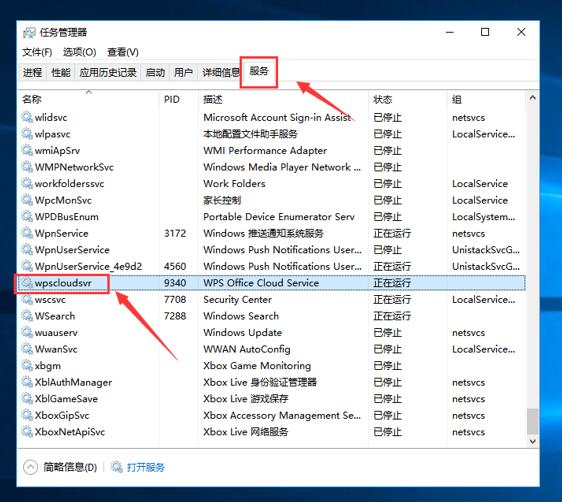Open the 文件(F) menu

pos(37,52)
